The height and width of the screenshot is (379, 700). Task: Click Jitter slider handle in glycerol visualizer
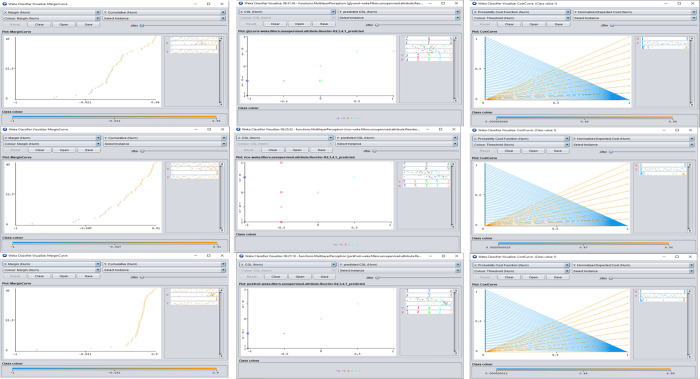point(377,25)
